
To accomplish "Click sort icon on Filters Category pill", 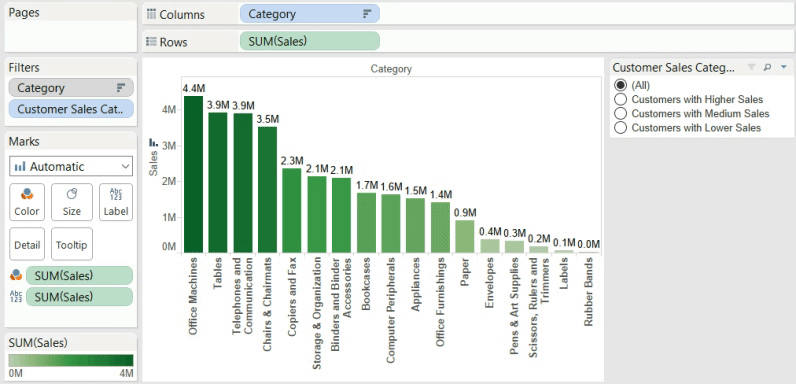I will click(121, 88).
